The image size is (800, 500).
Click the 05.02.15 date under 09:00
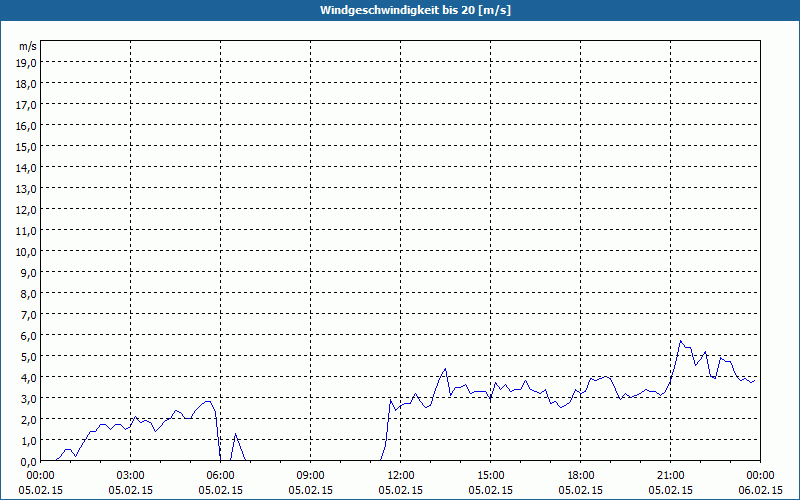(x=311, y=490)
